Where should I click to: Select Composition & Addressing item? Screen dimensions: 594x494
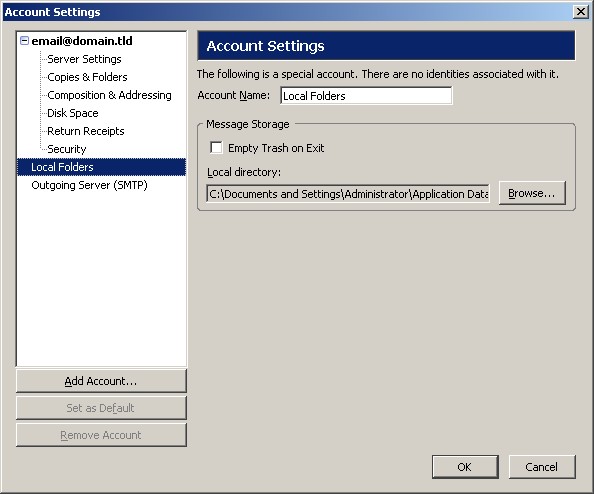coord(109,95)
